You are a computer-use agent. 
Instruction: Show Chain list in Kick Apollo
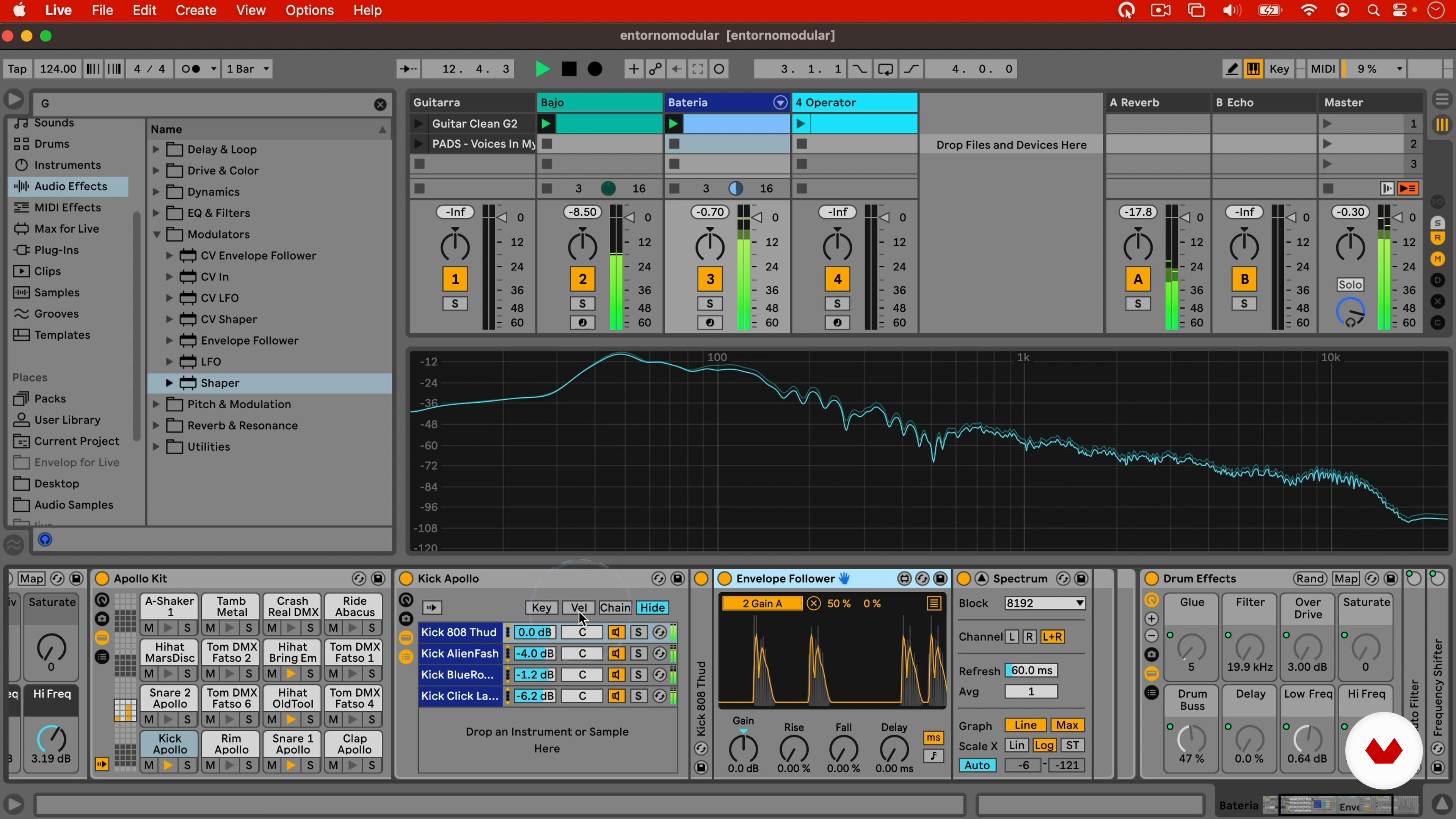coord(615,607)
